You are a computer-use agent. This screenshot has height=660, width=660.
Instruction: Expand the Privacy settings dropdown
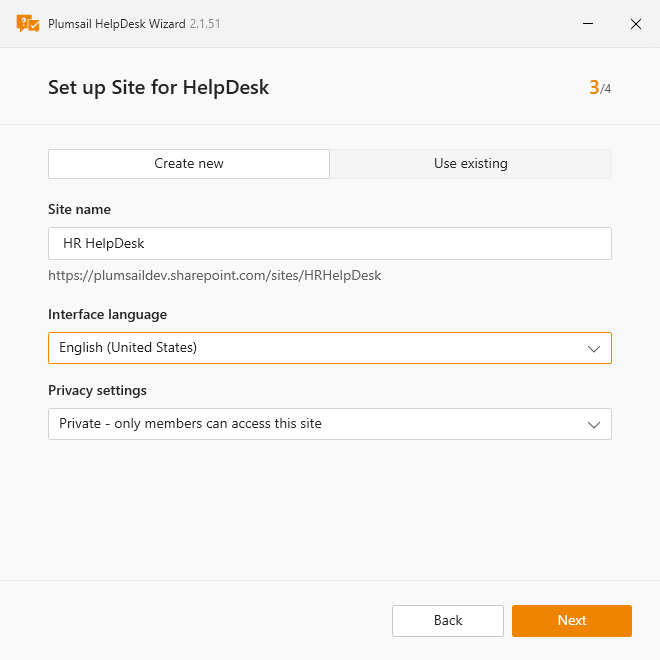pos(330,424)
